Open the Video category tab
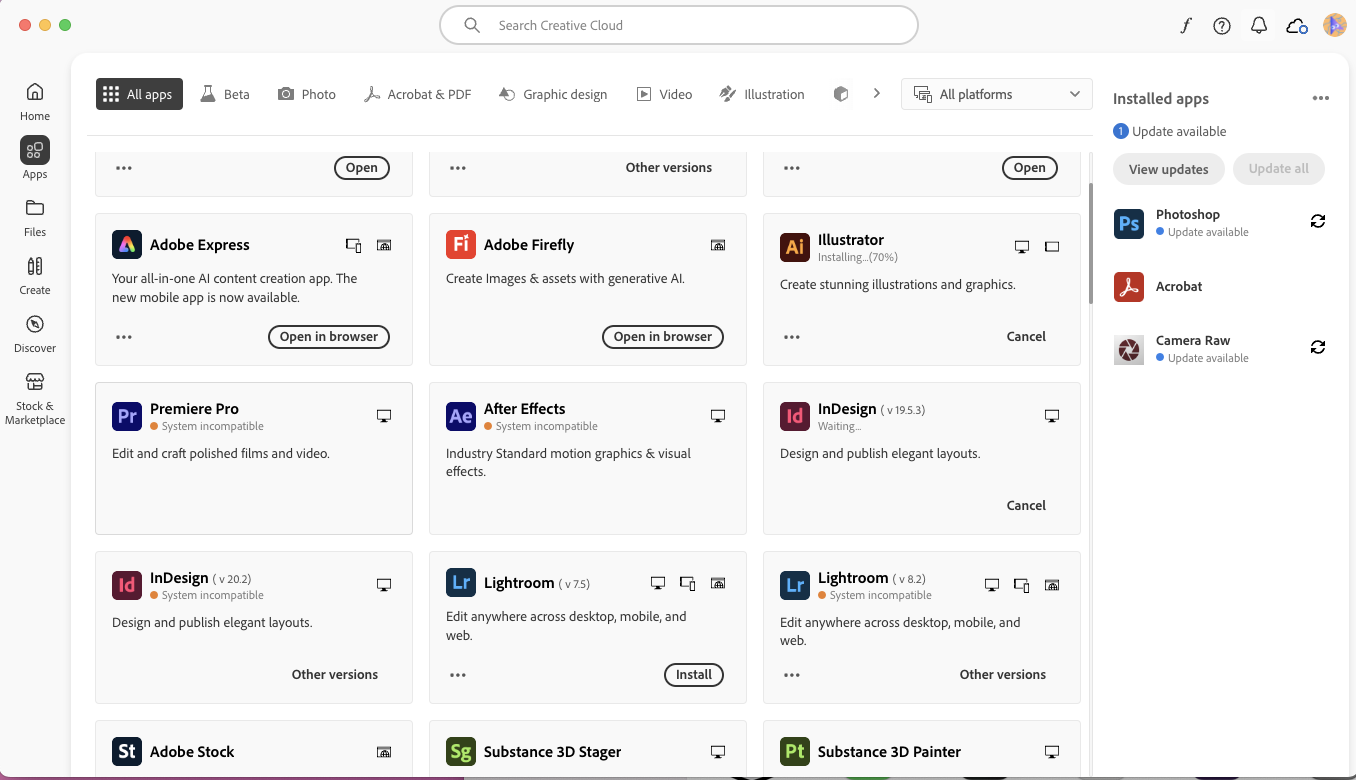 pos(665,94)
